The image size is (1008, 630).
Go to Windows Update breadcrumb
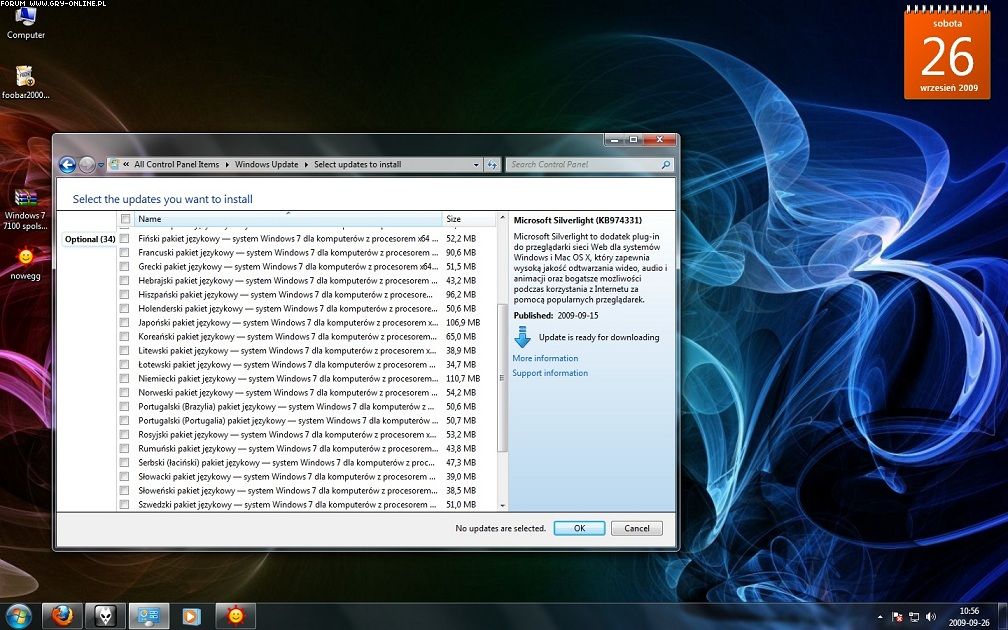pyautogui.click(x=266, y=165)
